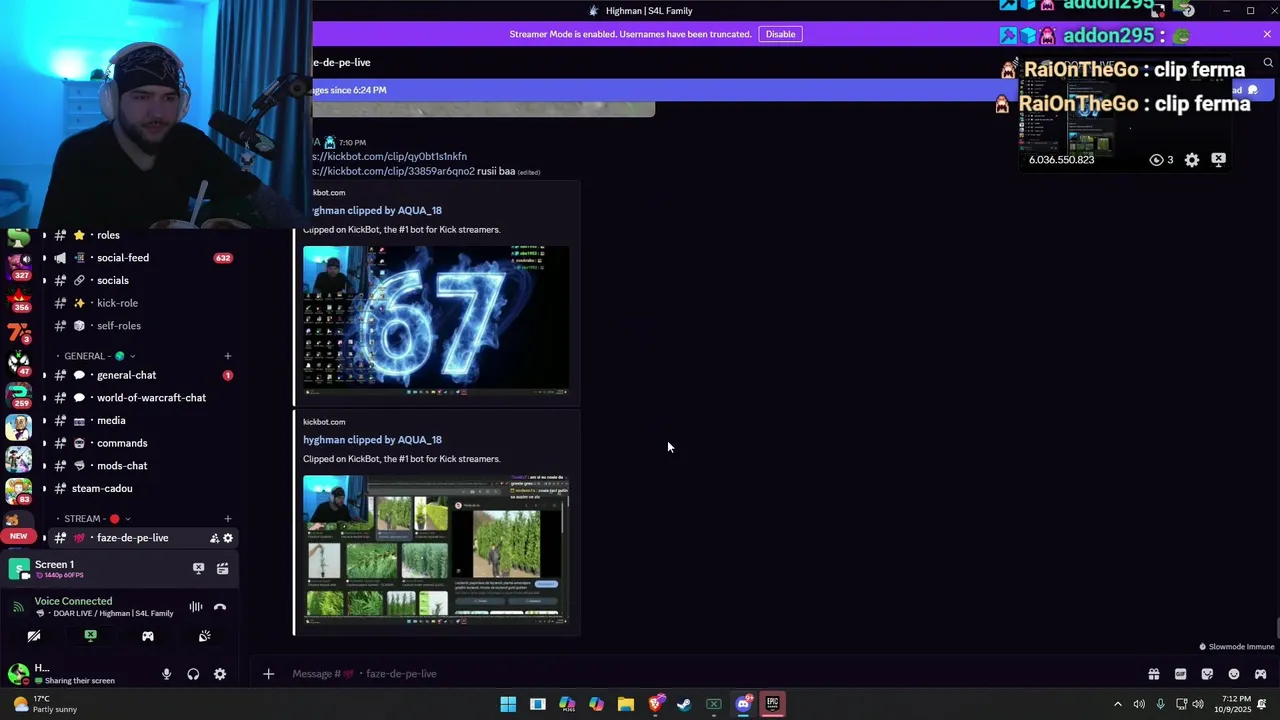Screen dimensions: 1280x720
Task: Select the kick-role channel
Action: pyautogui.click(x=117, y=303)
